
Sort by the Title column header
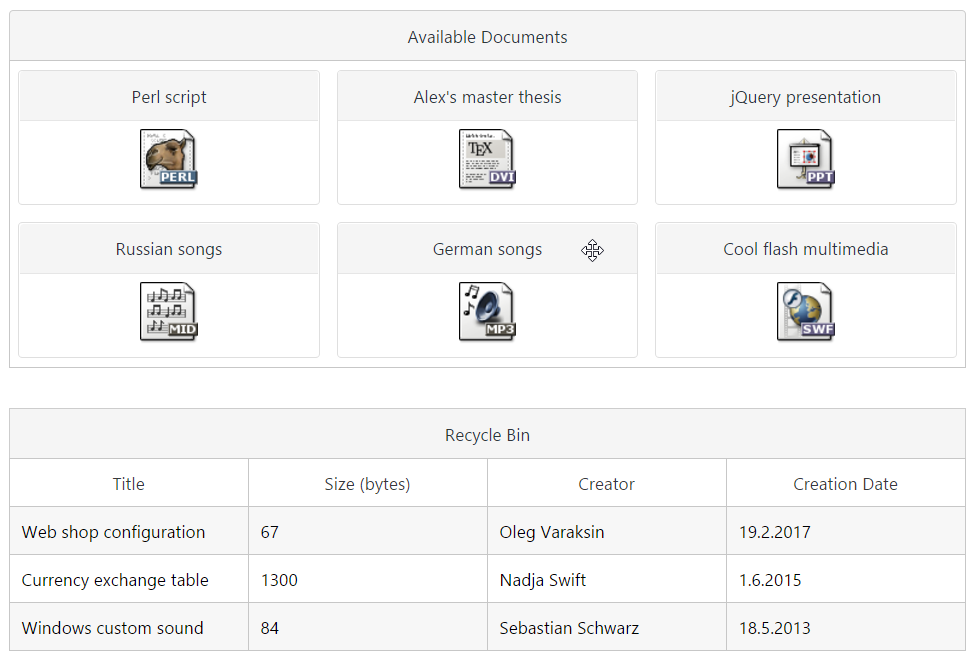[129, 483]
